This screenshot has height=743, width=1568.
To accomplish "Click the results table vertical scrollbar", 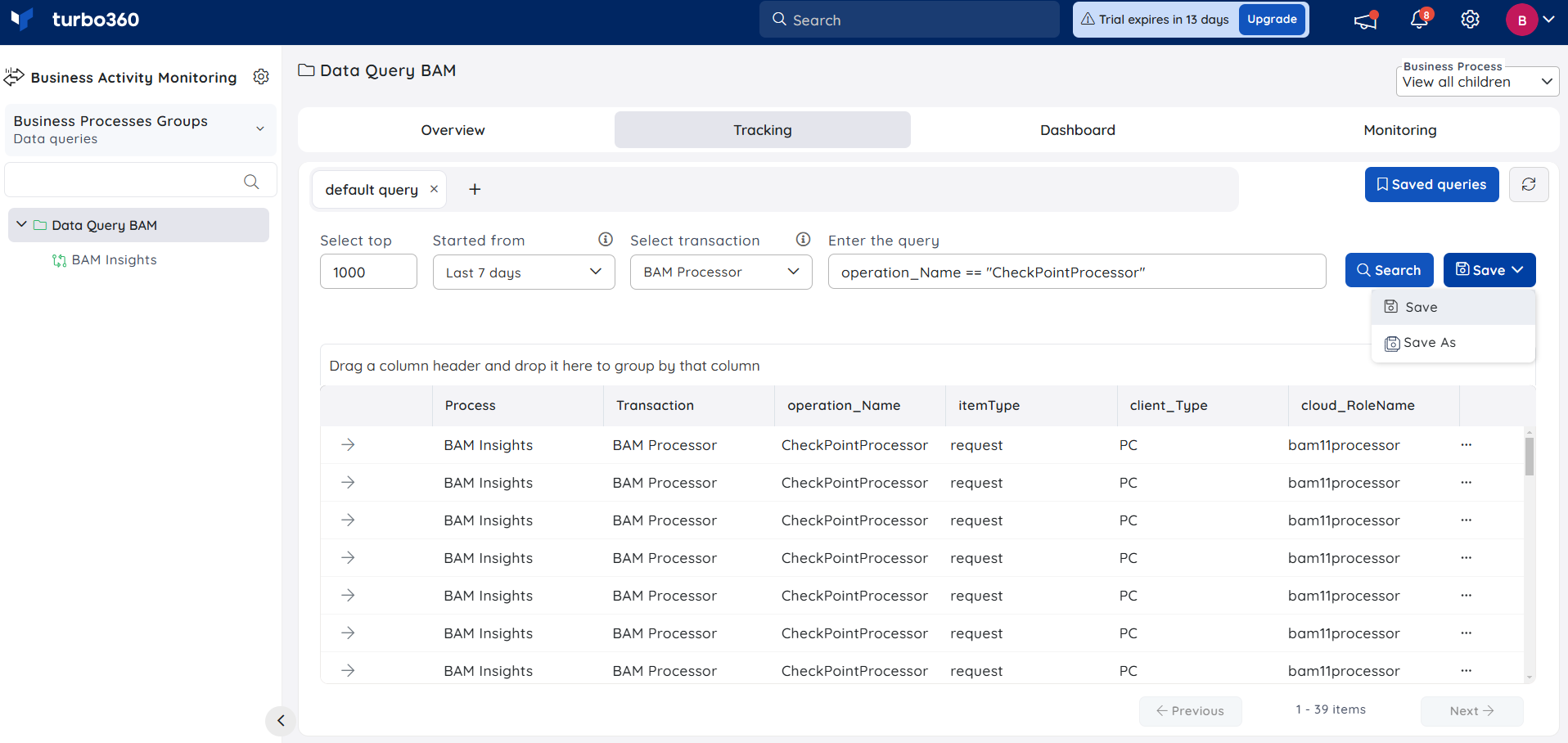I will (1529, 456).
